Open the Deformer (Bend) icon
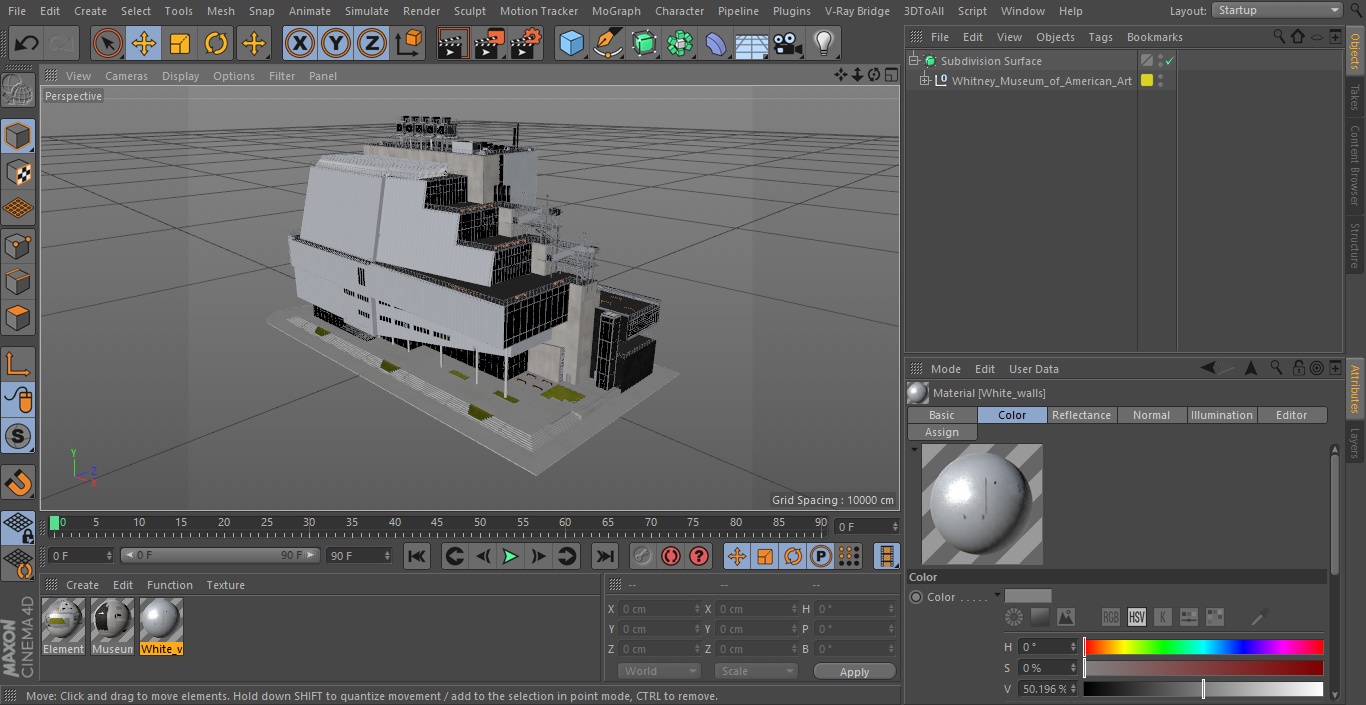This screenshot has height=705, width=1366. point(716,43)
